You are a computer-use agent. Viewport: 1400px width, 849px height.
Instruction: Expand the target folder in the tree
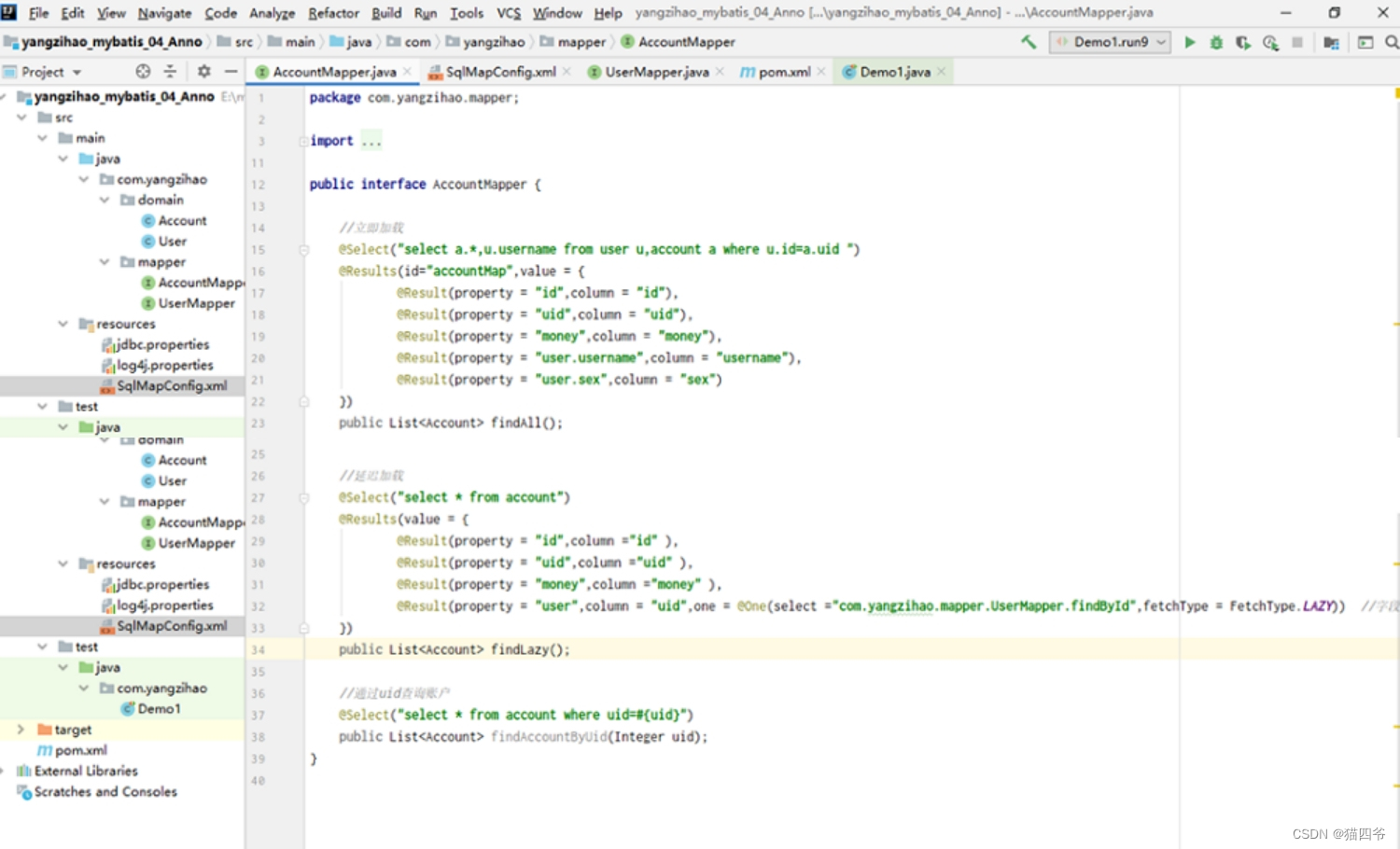(x=21, y=730)
